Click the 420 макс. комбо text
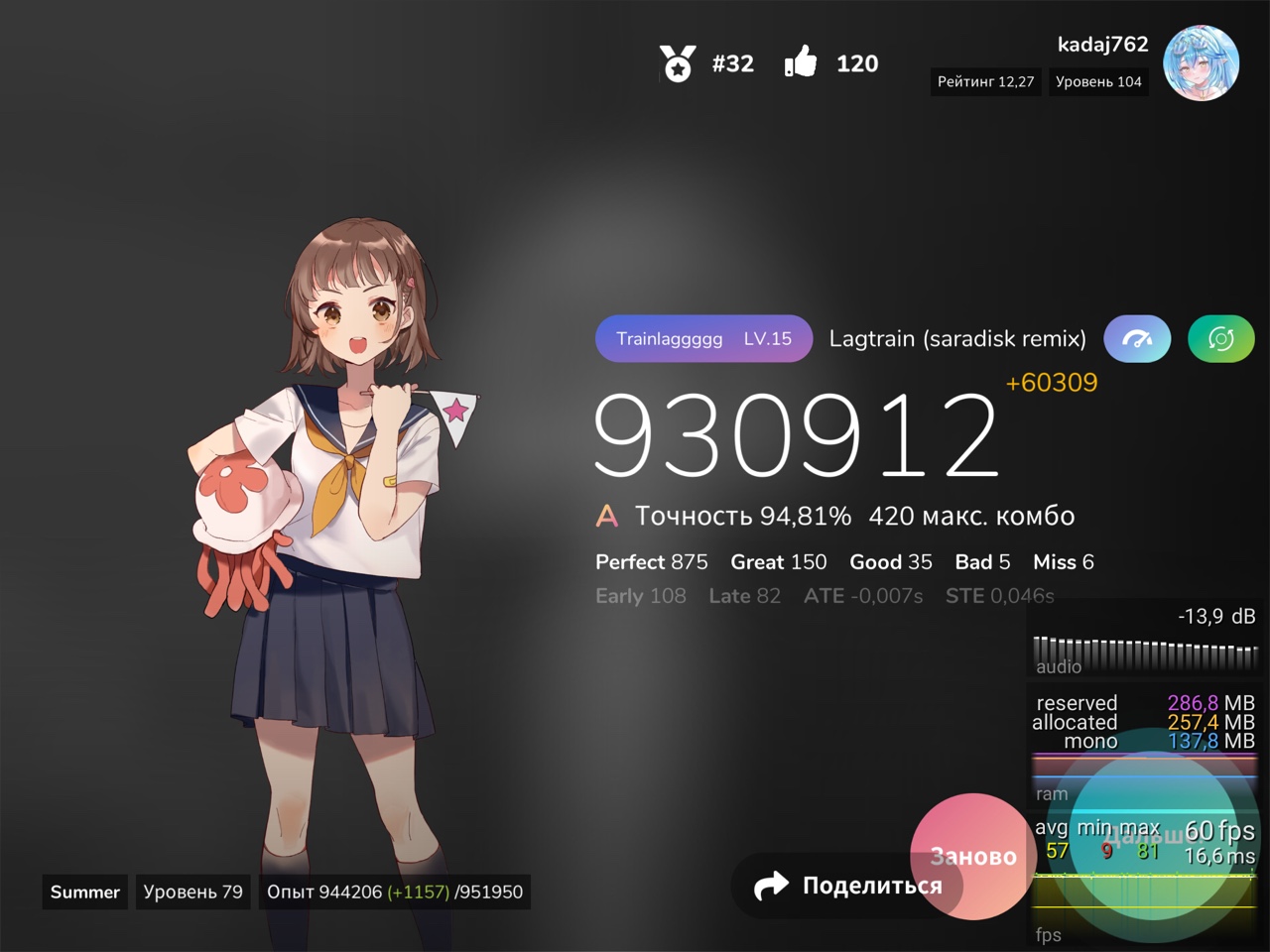 (x=971, y=516)
